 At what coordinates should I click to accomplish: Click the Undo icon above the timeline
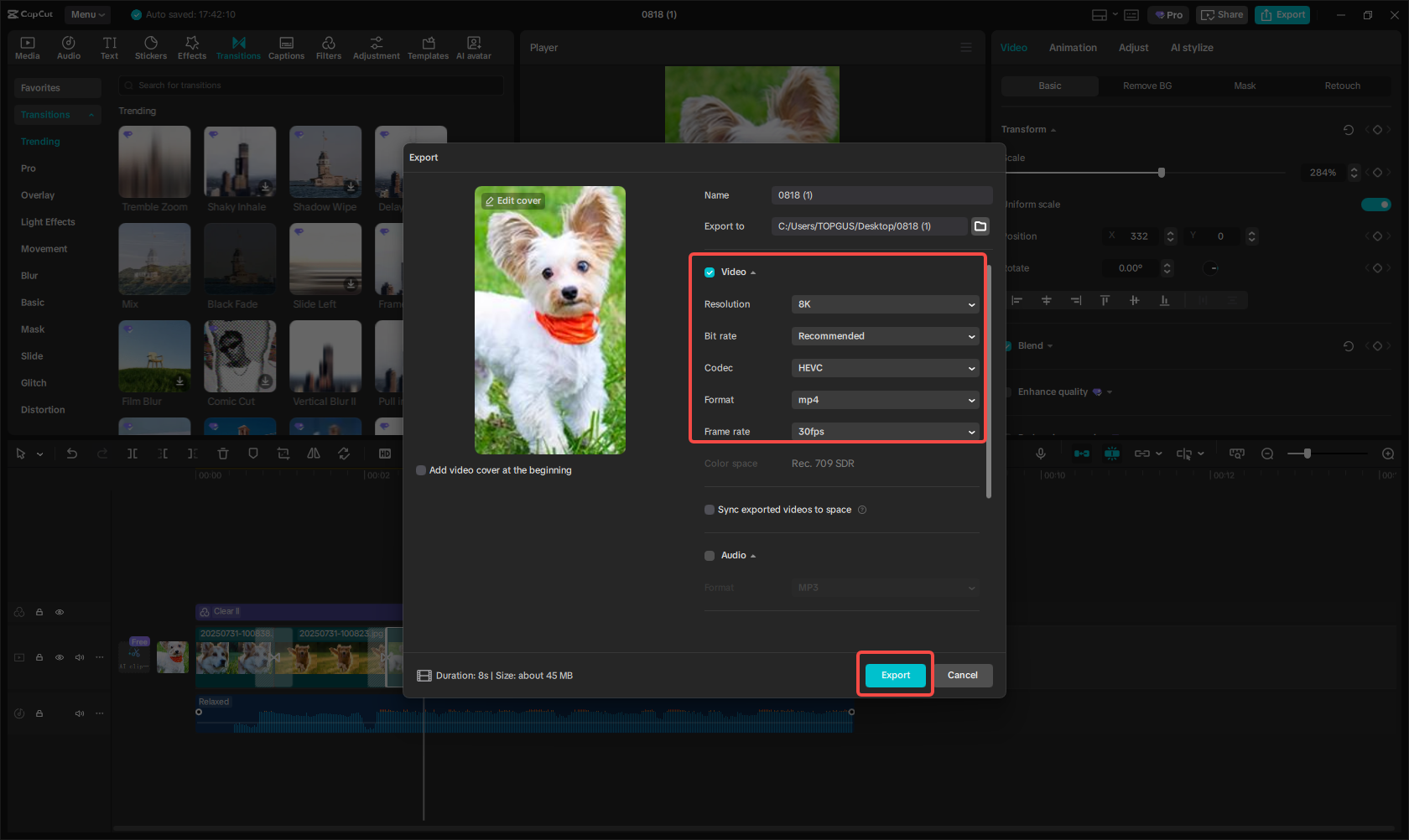pyautogui.click(x=72, y=453)
